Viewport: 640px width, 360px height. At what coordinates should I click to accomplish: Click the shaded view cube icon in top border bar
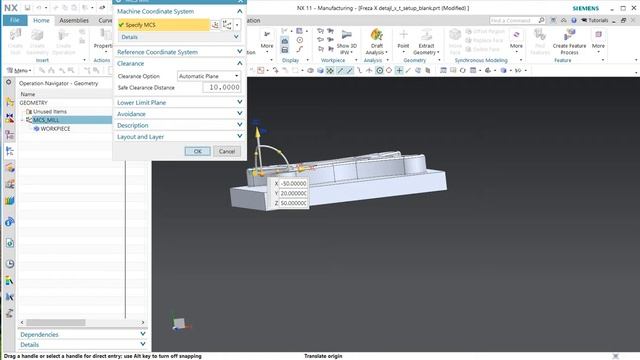tap(320, 71)
